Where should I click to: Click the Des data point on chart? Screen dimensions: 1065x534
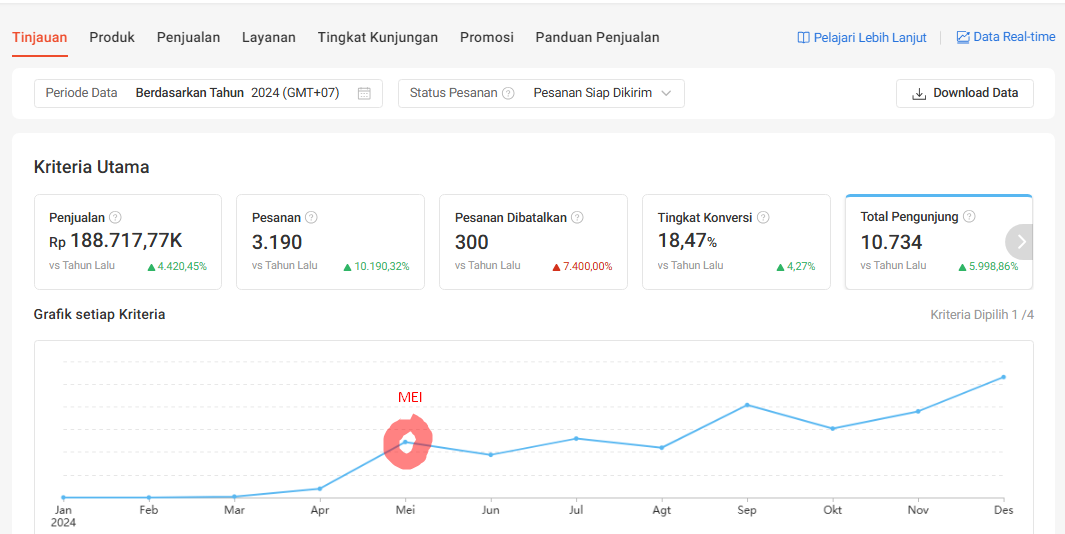coord(1003,377)
